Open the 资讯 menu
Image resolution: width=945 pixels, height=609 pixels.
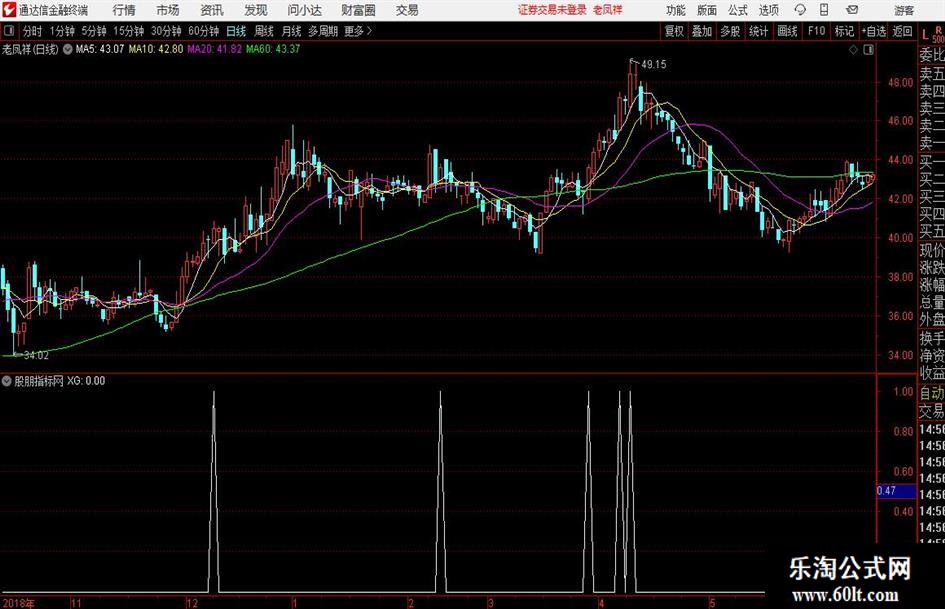(x=212, y=10)
